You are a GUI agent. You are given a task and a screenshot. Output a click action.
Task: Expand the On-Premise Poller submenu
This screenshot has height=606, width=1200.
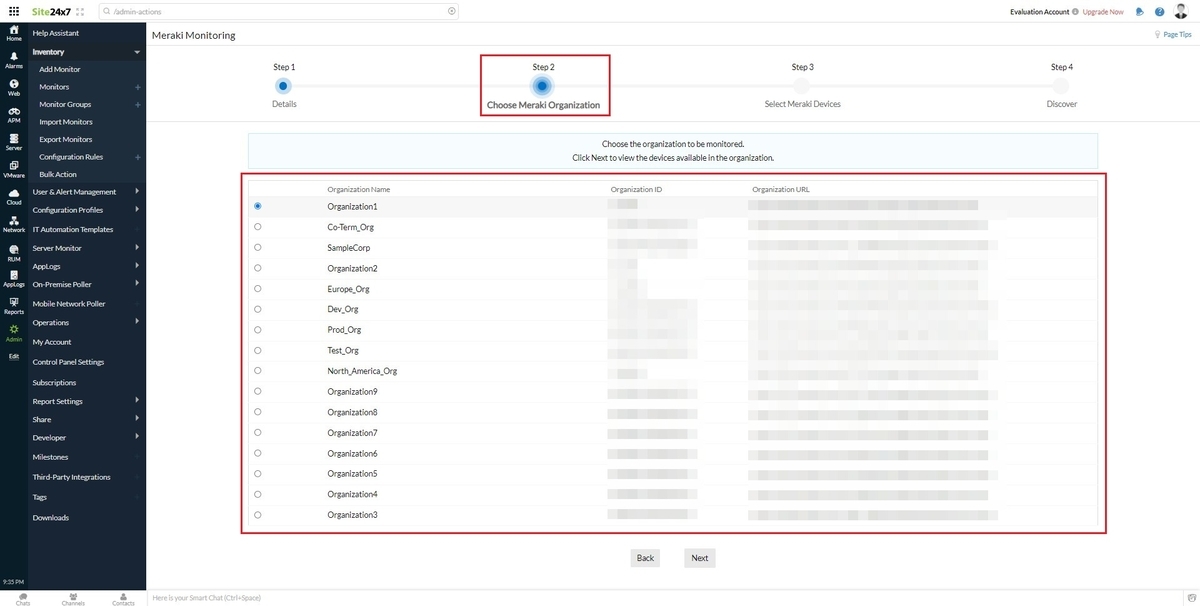tap(137, 284)
